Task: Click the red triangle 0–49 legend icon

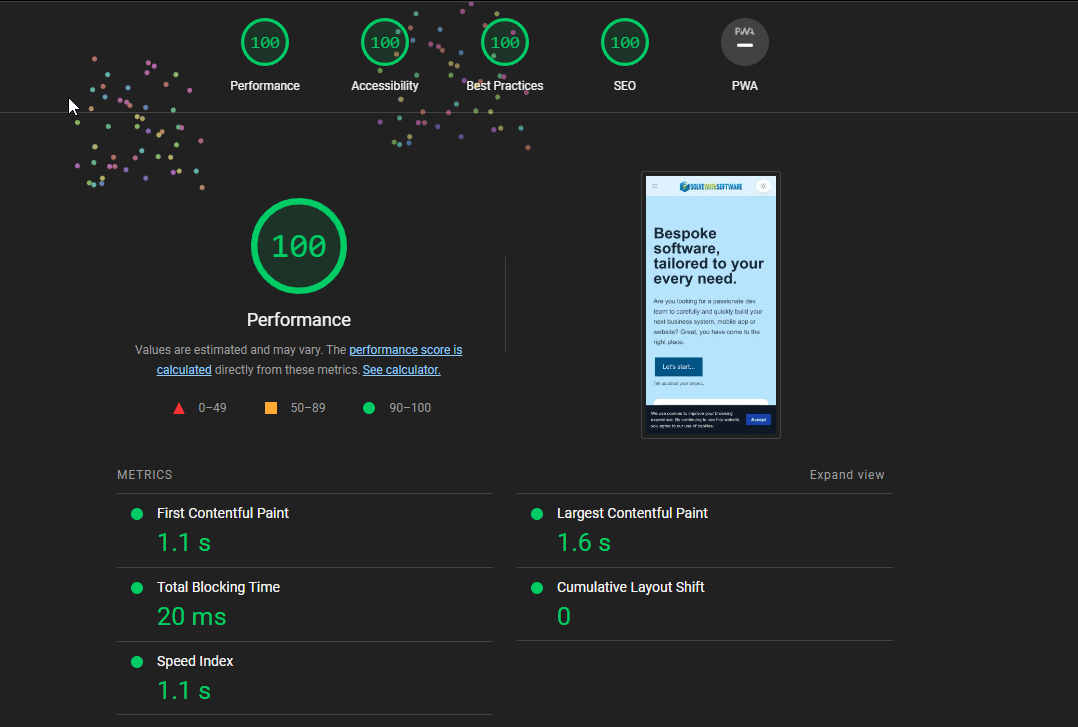Action: pyautogui.click(x=179, y=408)
